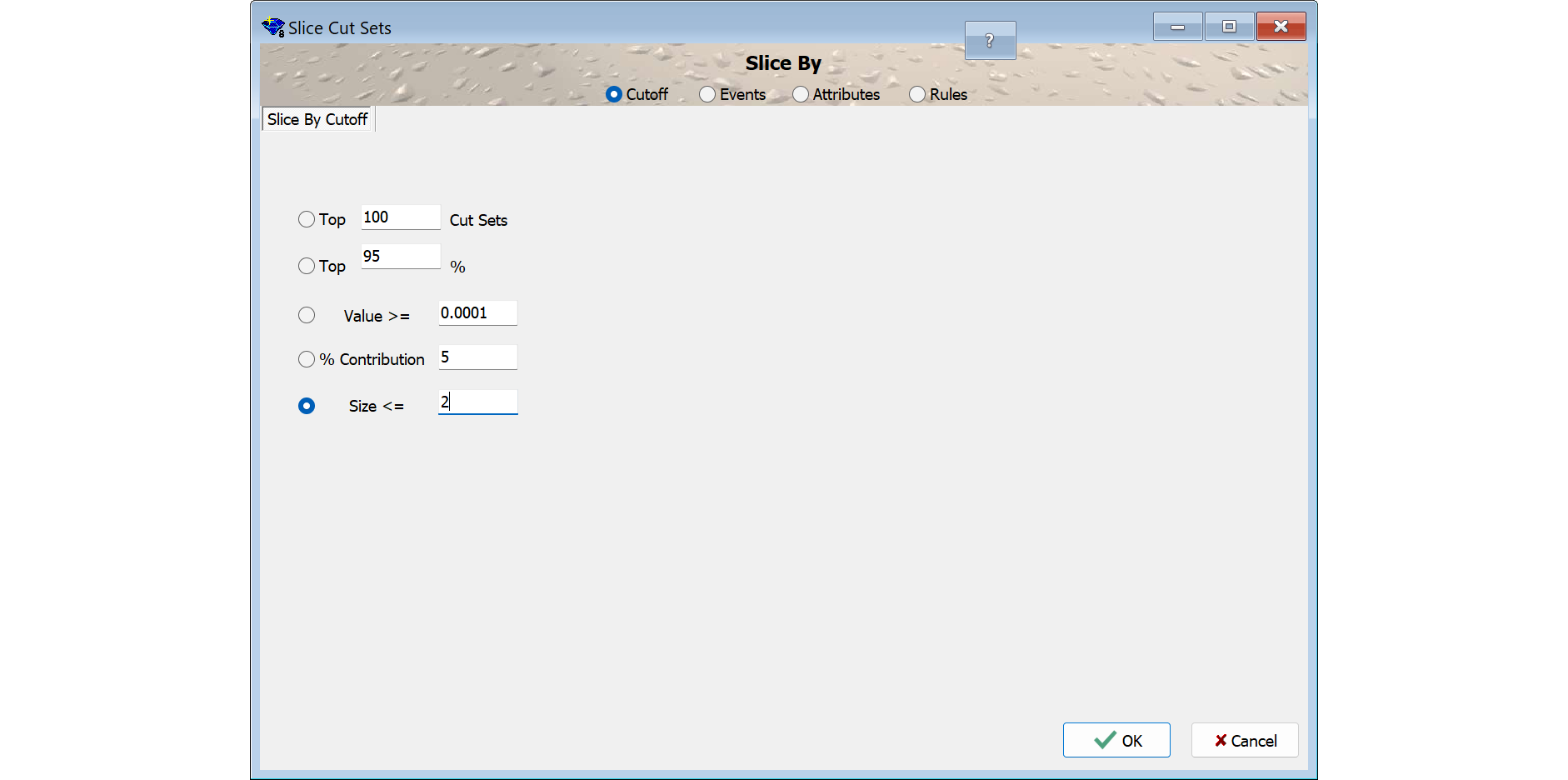1568x780 pixels.
Task: Open the Slice By Cutoff tab
Action: [x=317, y=119]
